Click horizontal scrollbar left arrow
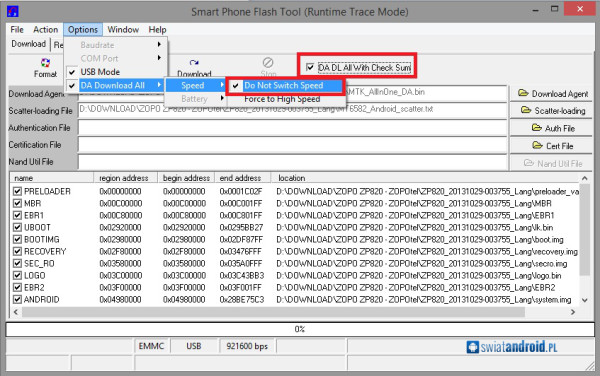This screenshot has height=376, width=600. pyautogui.click(x=16, y=312)
